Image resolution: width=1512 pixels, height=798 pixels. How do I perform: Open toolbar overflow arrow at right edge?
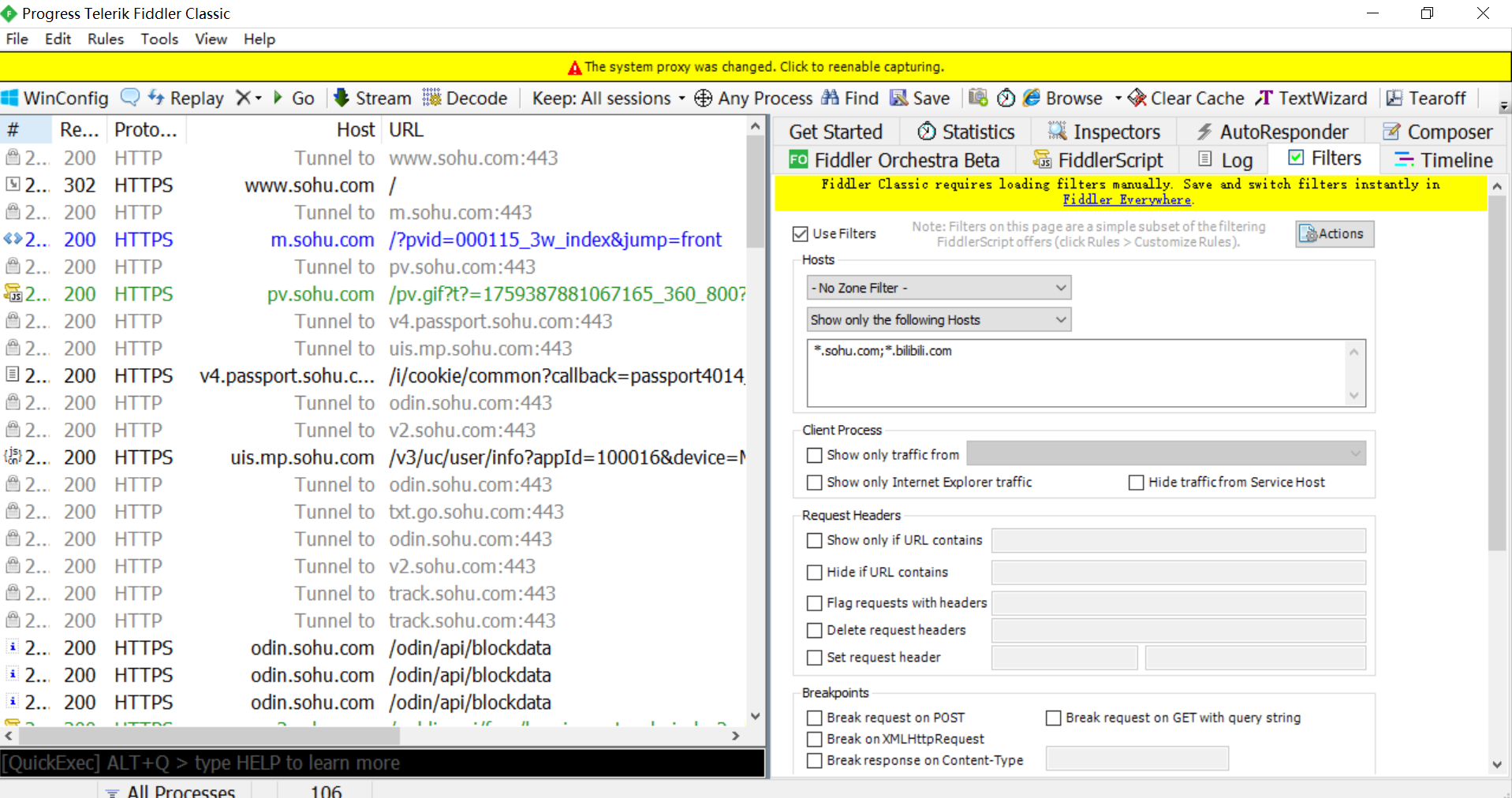click(1503, 106)
